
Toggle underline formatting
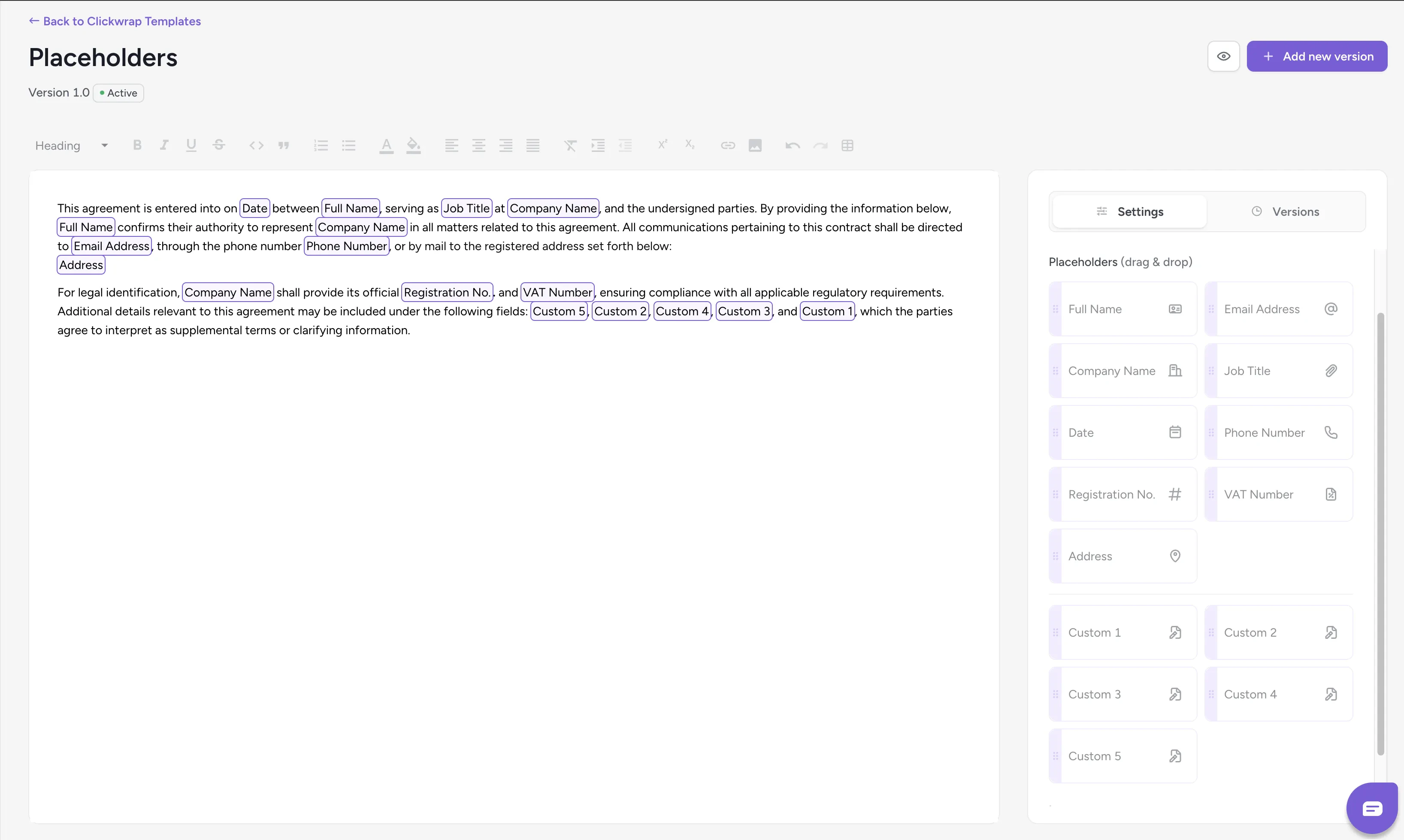pos(191,145)
